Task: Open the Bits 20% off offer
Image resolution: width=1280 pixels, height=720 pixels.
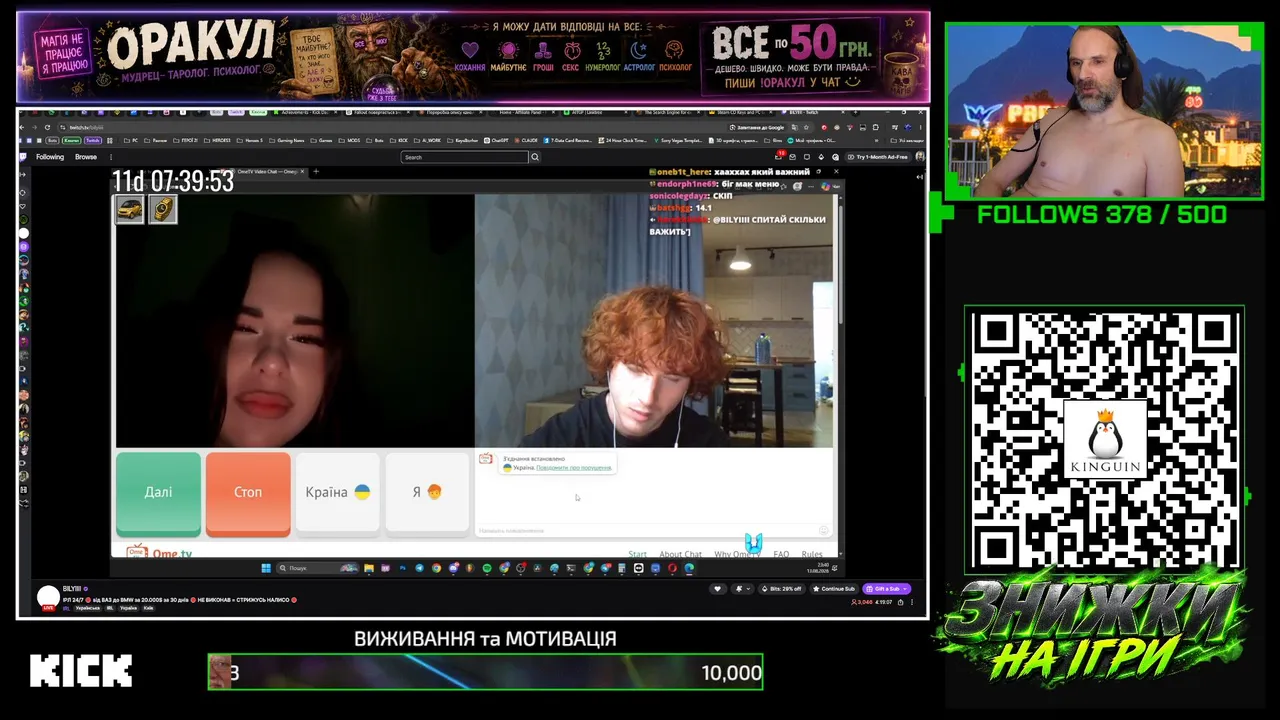Action: pyautogui.click(x=782, y=588)
